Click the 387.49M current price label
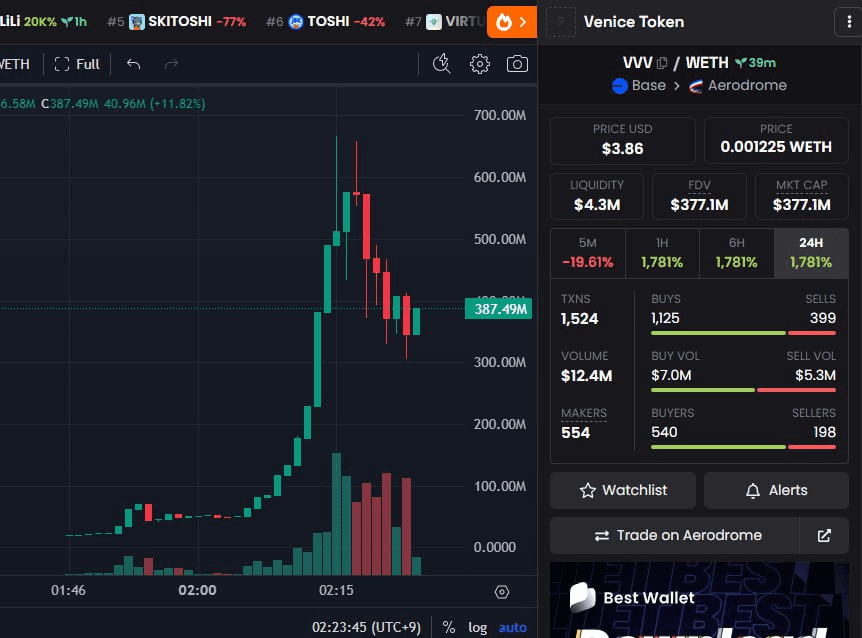Screen dimensions: 862x638 pyautogui.click(x=499, y=309)
